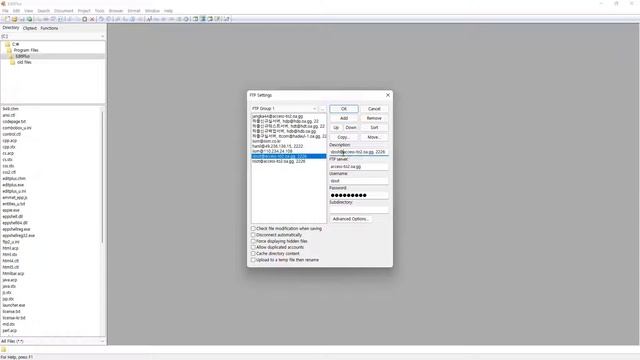
Task: Select first account in FTP account list
Action: 289,116
